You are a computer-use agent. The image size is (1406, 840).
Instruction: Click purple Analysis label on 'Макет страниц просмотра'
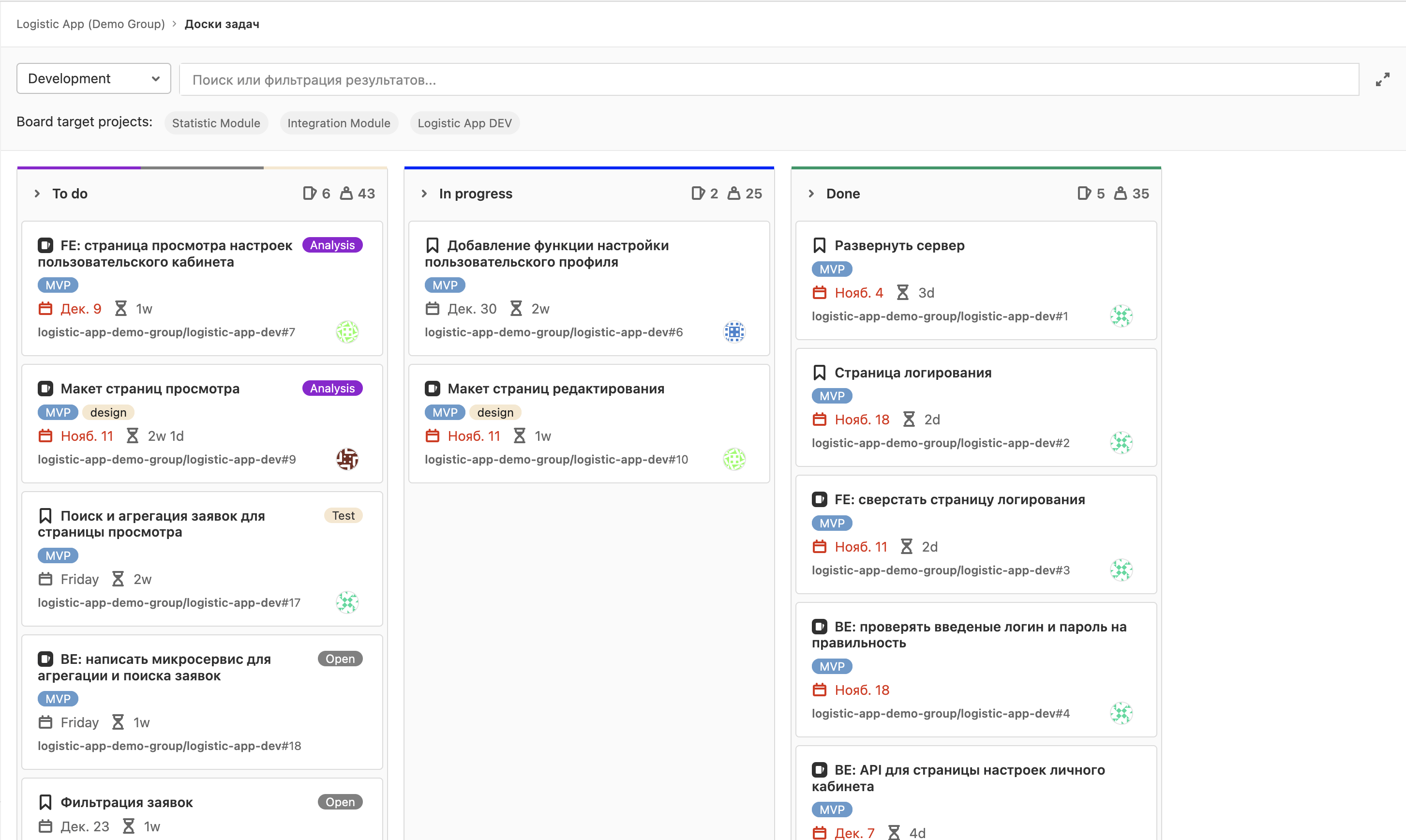point(332,388)
